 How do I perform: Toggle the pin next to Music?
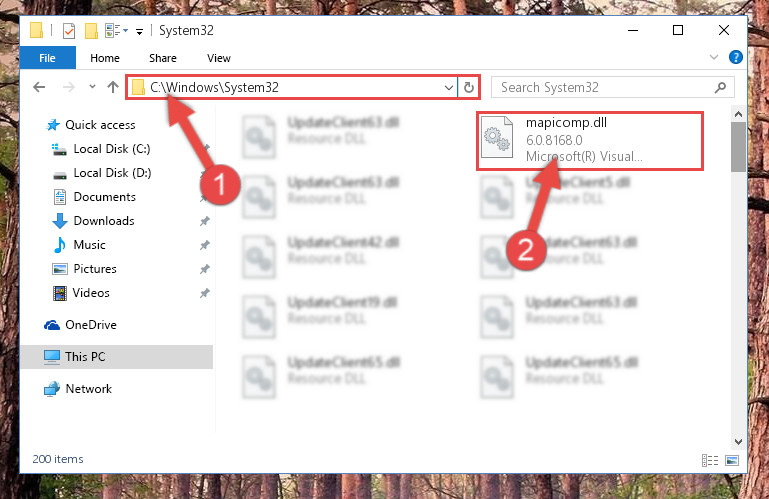tap(205, 245)
